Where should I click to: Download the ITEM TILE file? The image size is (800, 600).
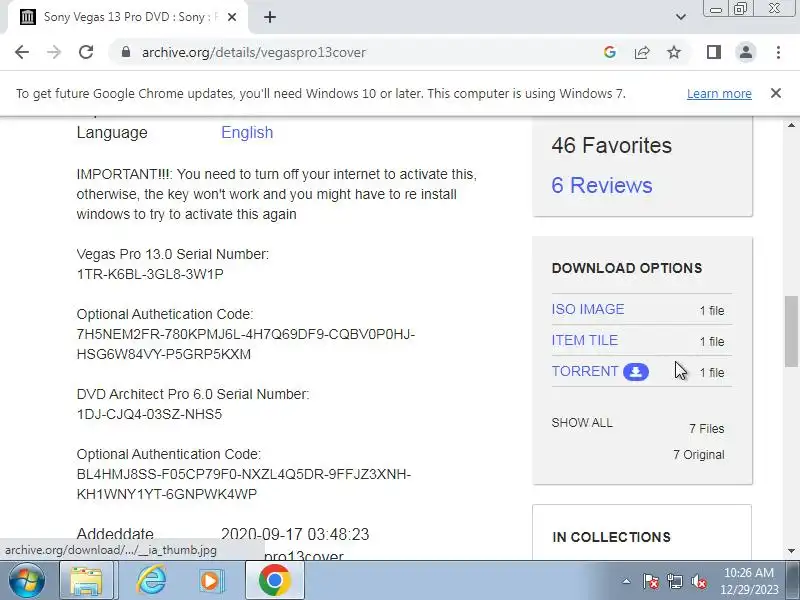585,340
